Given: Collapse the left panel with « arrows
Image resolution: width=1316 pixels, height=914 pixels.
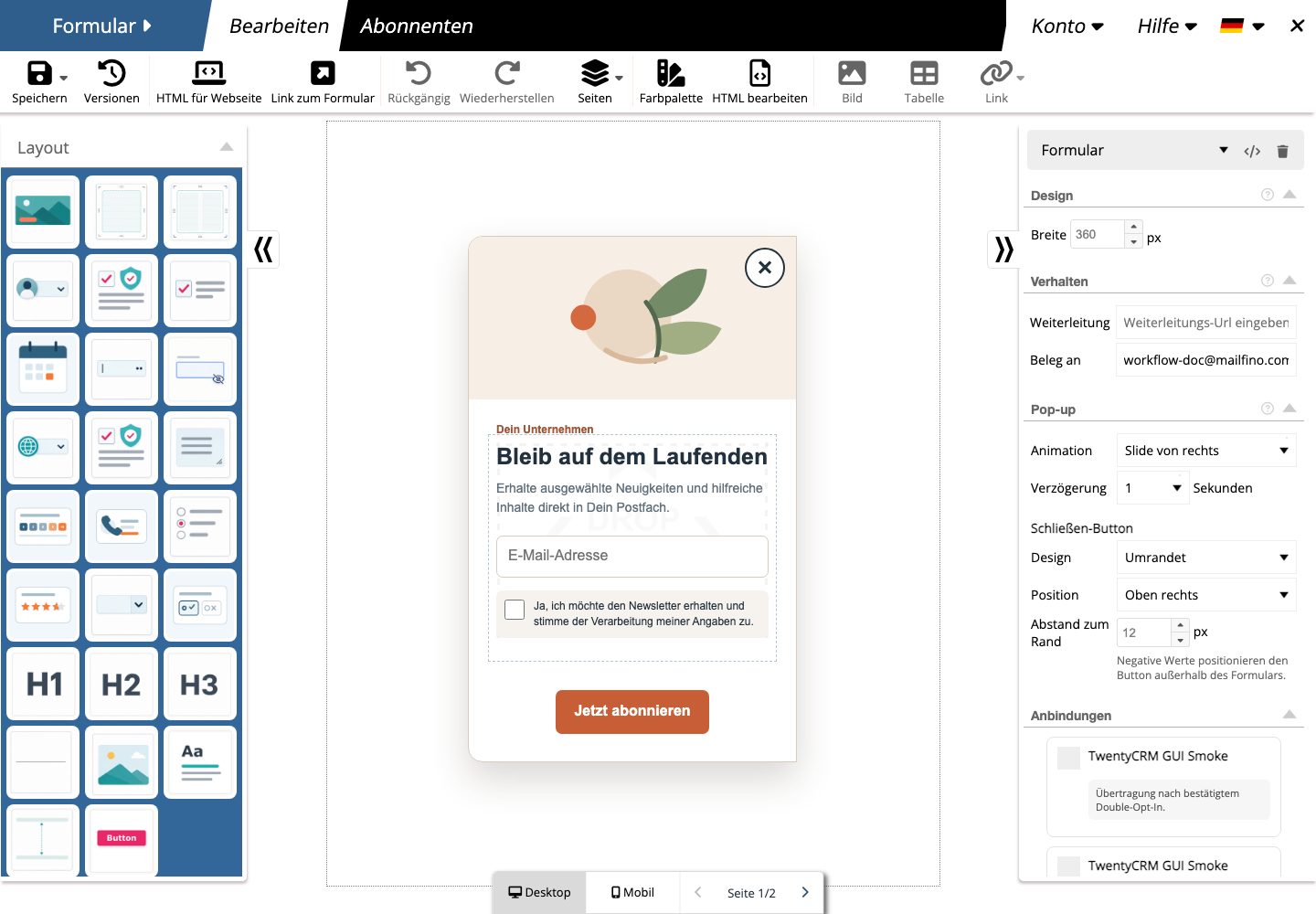Looking at the screenshot, I should coord(263,249).
